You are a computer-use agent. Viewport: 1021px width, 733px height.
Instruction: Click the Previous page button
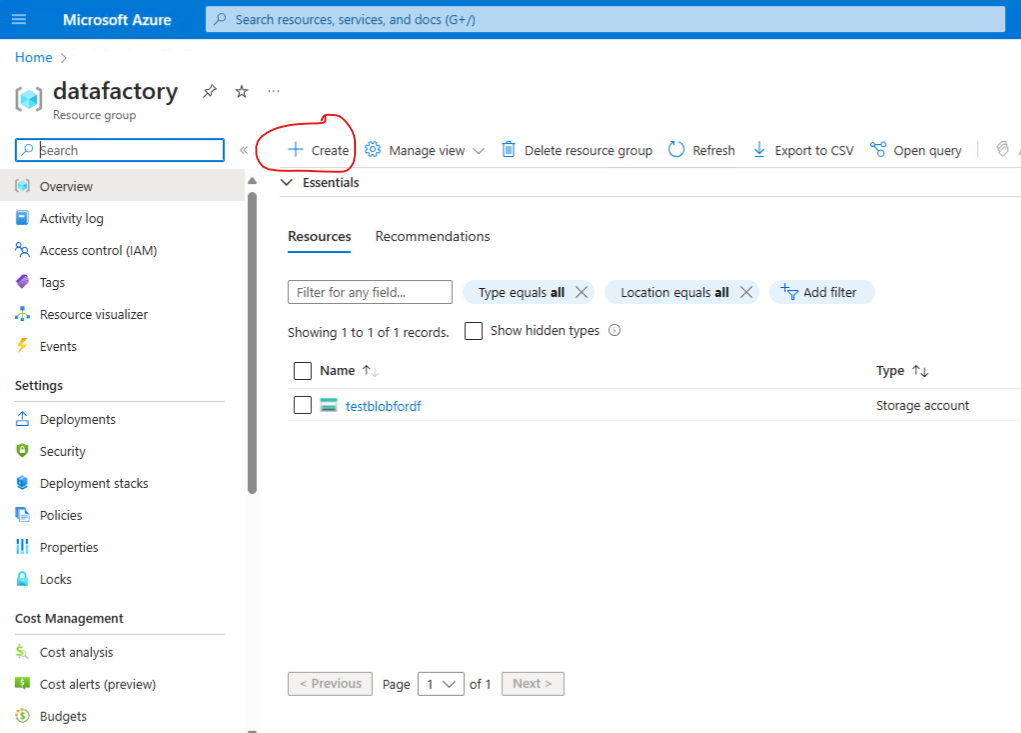coord(330,684)
